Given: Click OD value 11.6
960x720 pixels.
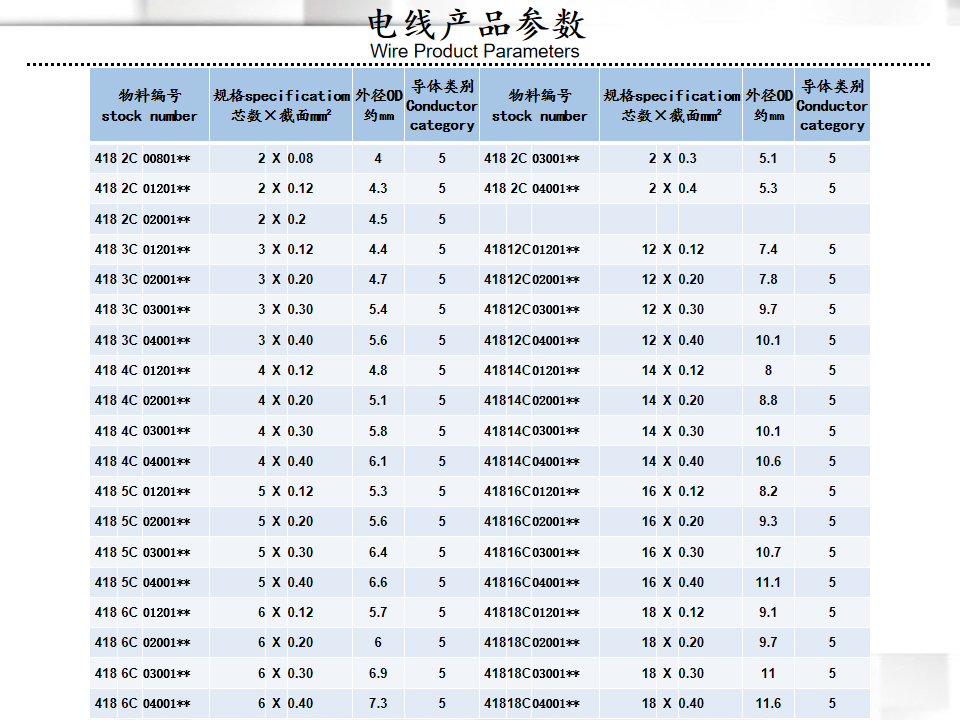Looking at the screenshot, I should pos(768,703).
